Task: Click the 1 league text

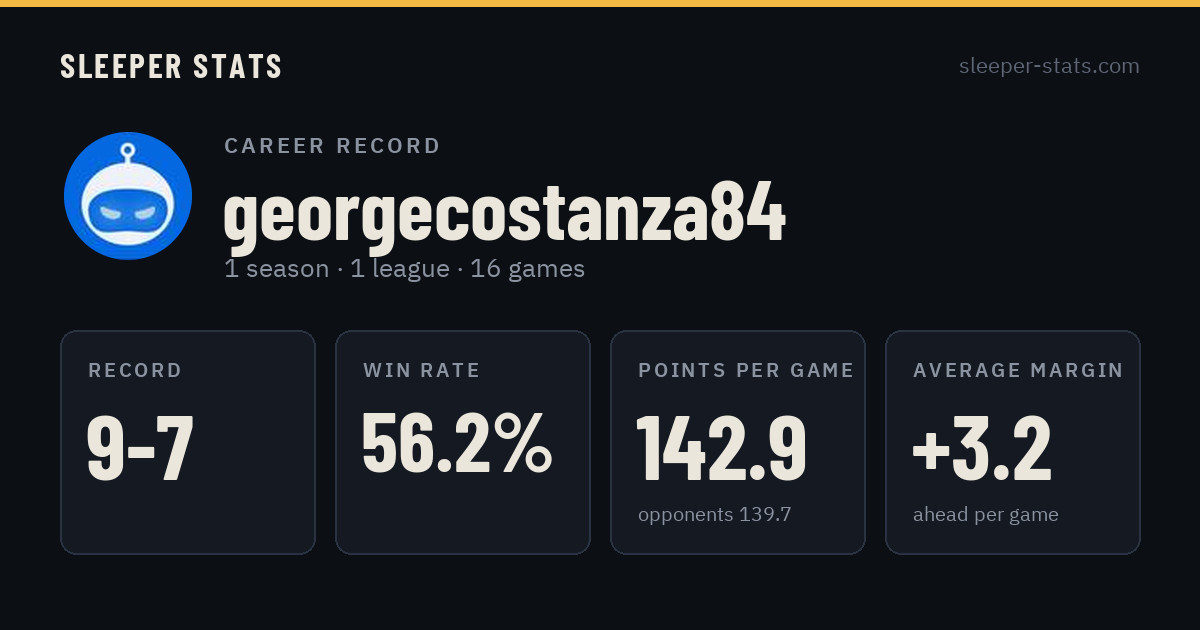Action: click(x=400, y=269)
